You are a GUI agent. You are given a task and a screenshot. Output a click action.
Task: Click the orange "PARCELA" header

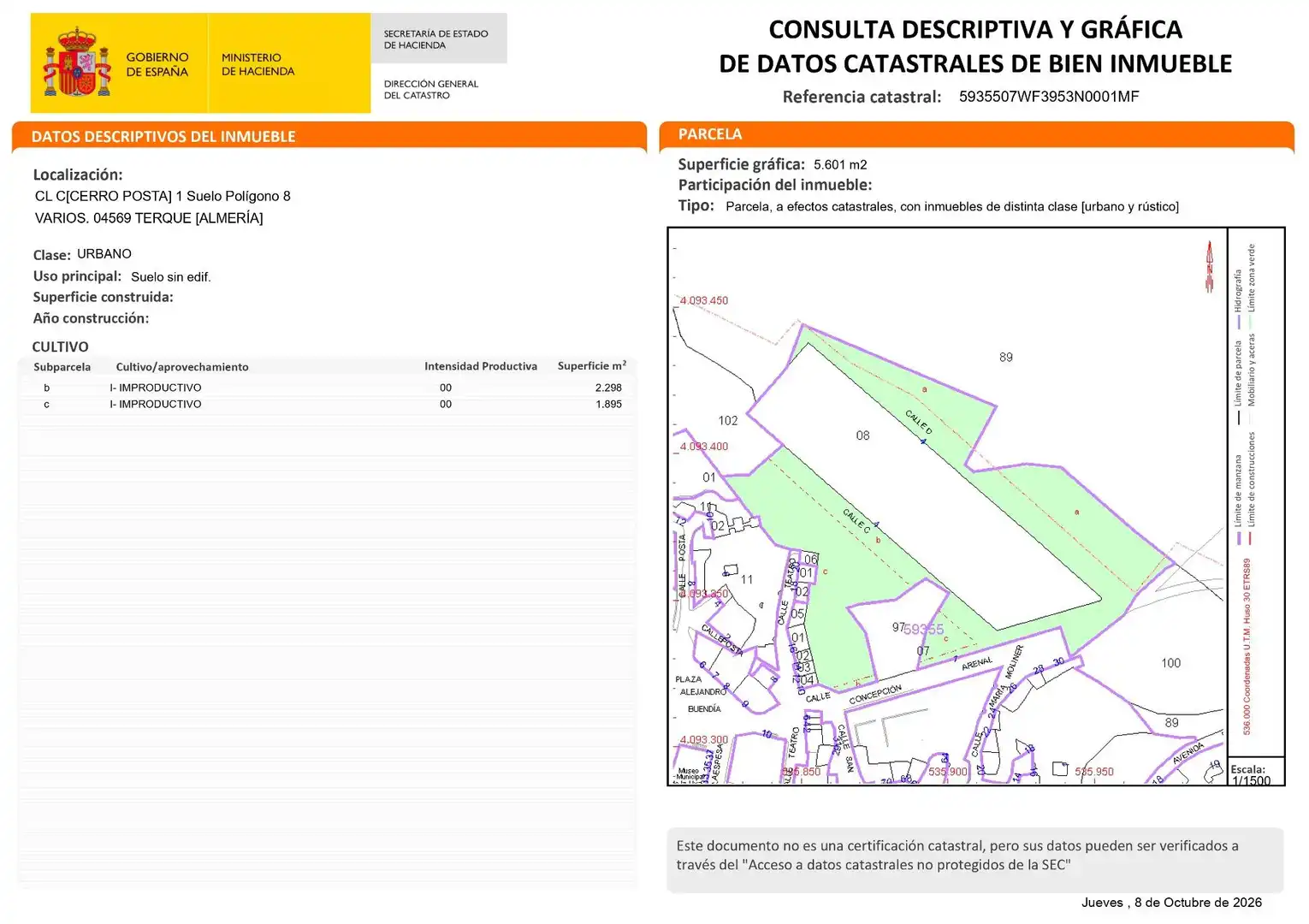click(x=710, y=133)
